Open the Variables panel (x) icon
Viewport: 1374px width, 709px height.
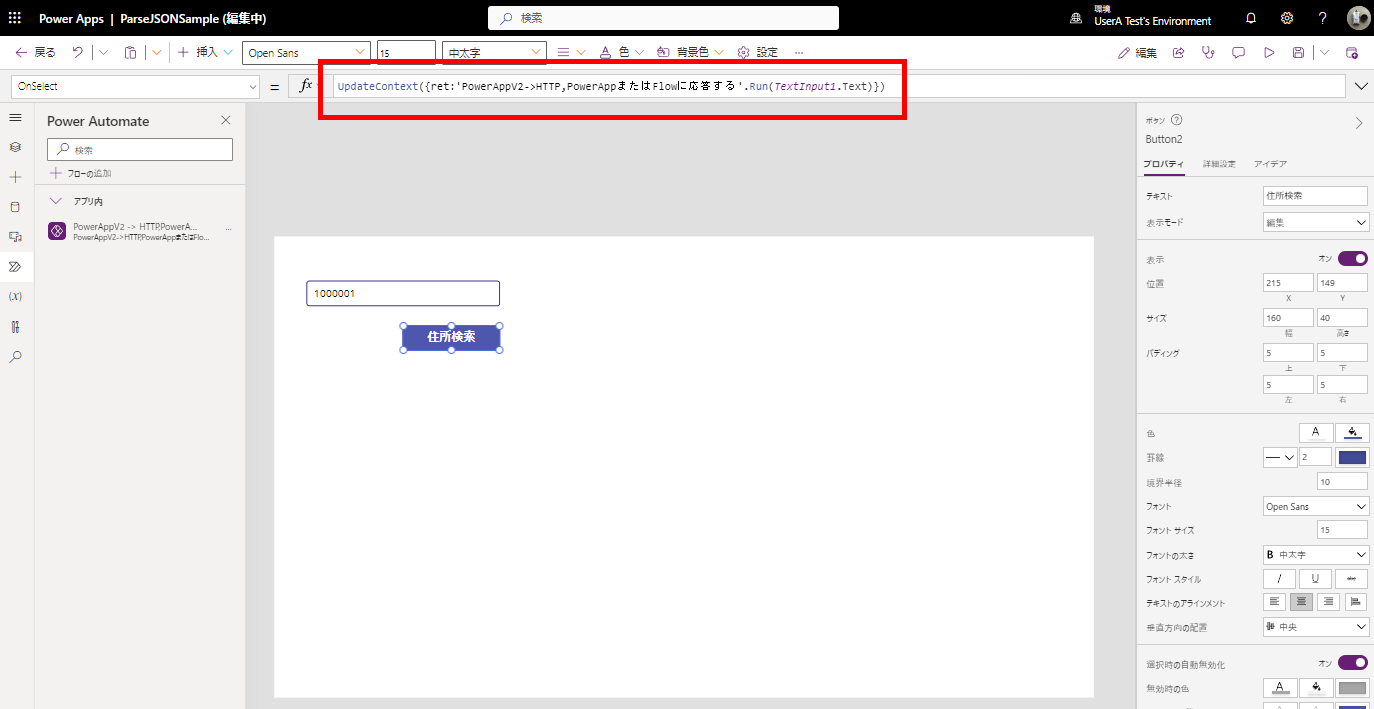click(14, 296)
